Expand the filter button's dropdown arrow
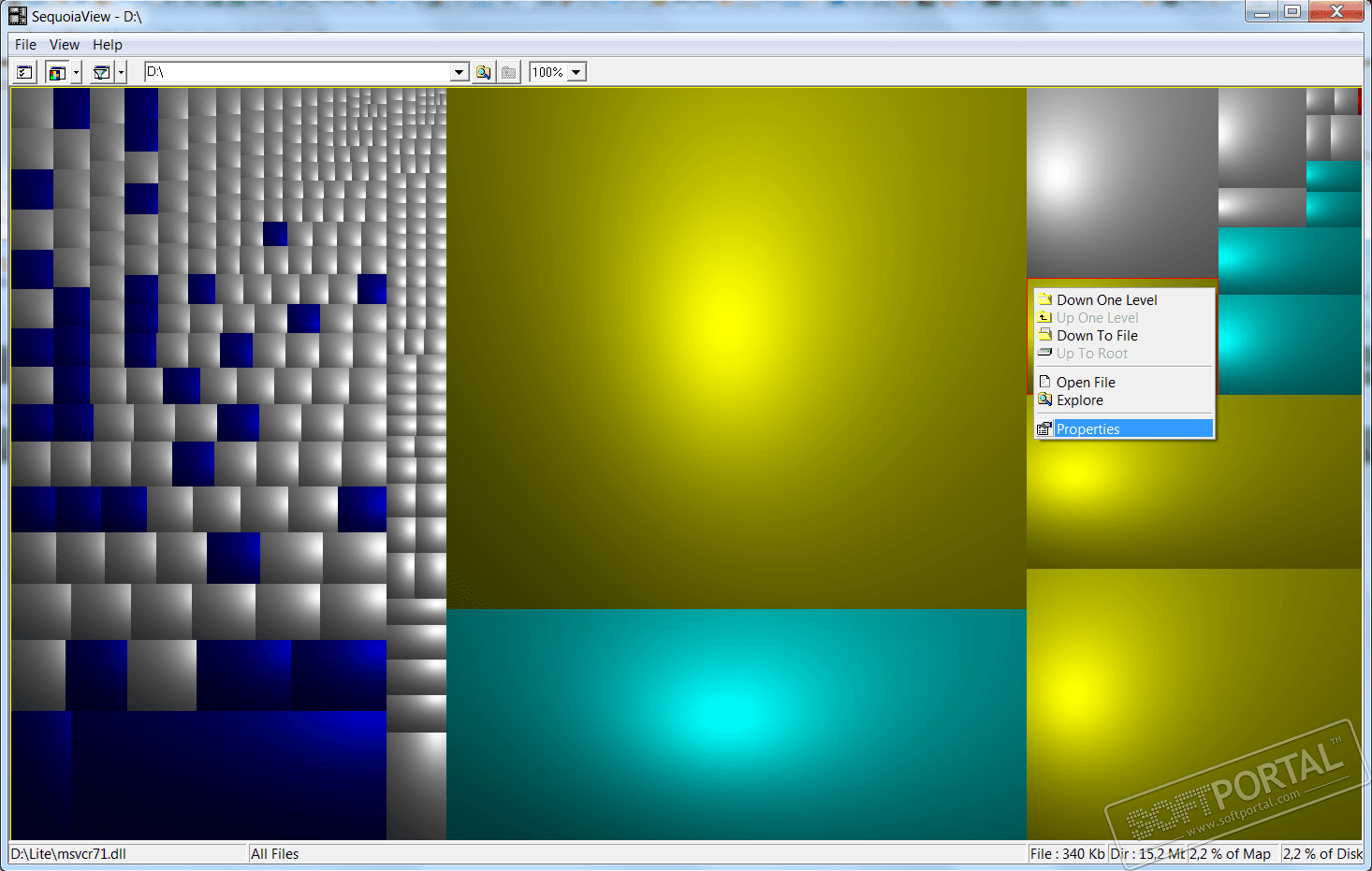 tap(121, 72)
